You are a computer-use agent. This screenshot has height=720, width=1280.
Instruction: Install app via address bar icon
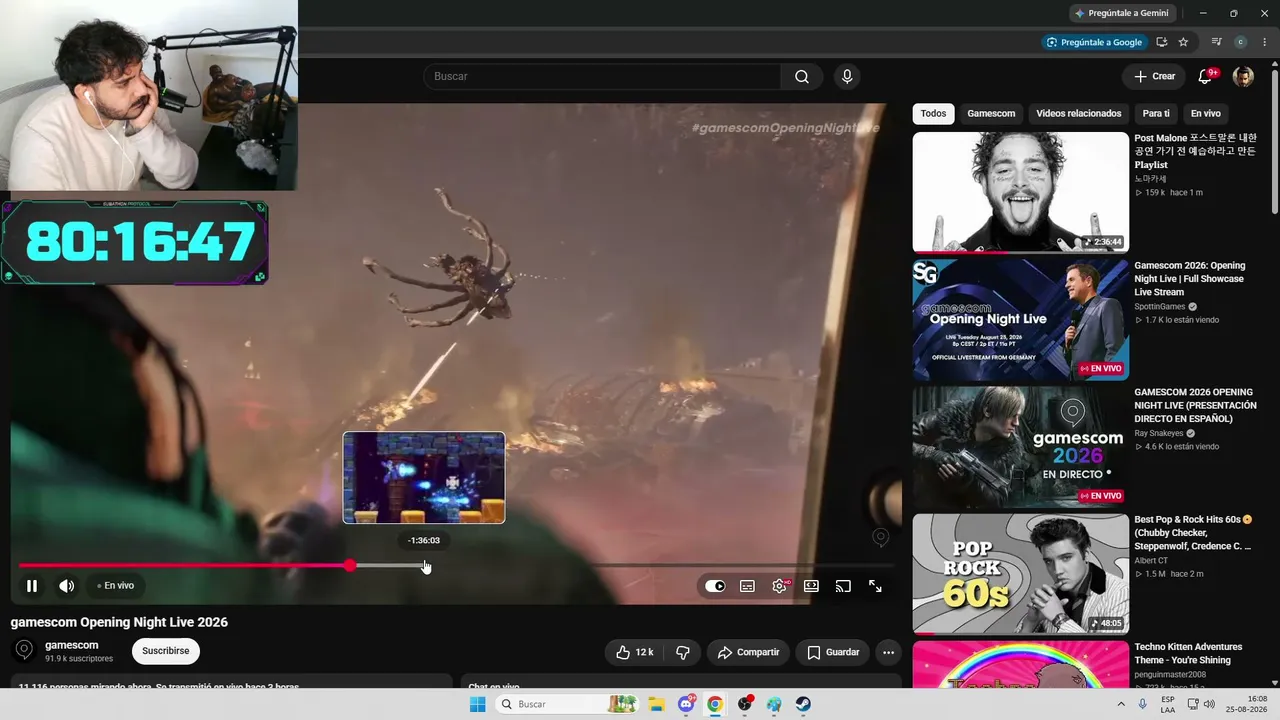[1162, 42]
